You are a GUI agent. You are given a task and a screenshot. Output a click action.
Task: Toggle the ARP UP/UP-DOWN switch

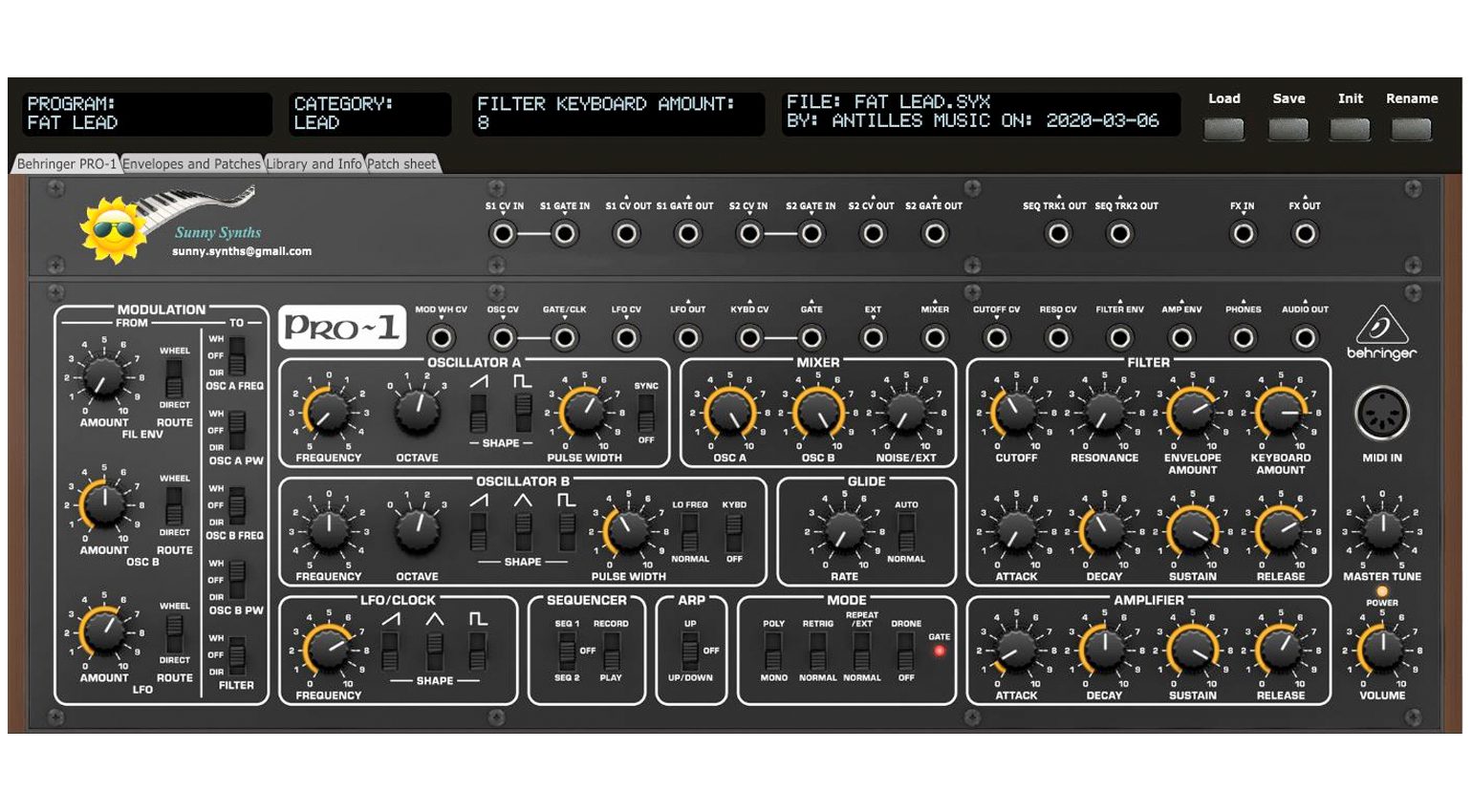pyautogui.click(x=689, y=651)
